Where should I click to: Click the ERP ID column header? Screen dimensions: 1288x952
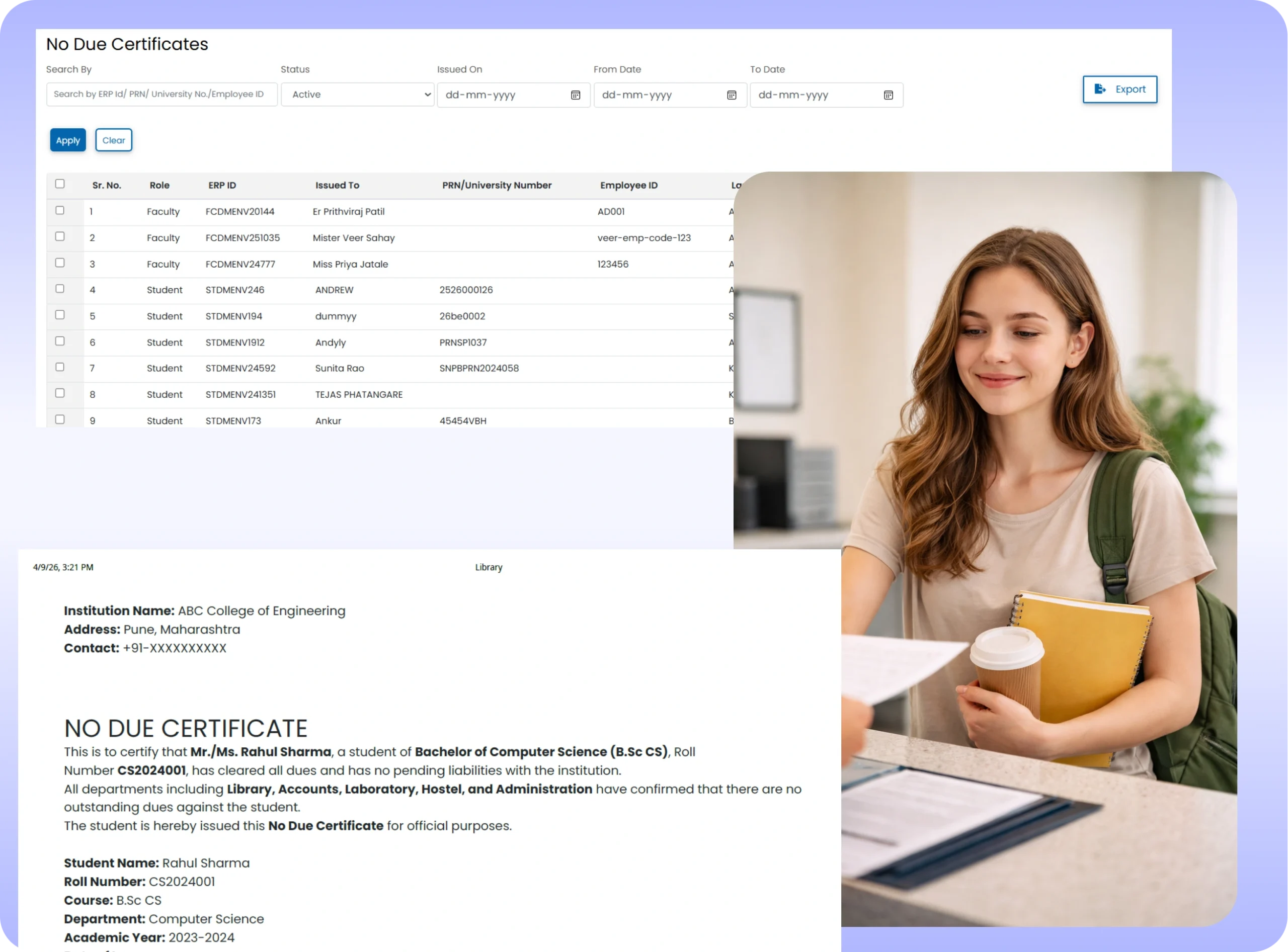[x=222, y=186]
